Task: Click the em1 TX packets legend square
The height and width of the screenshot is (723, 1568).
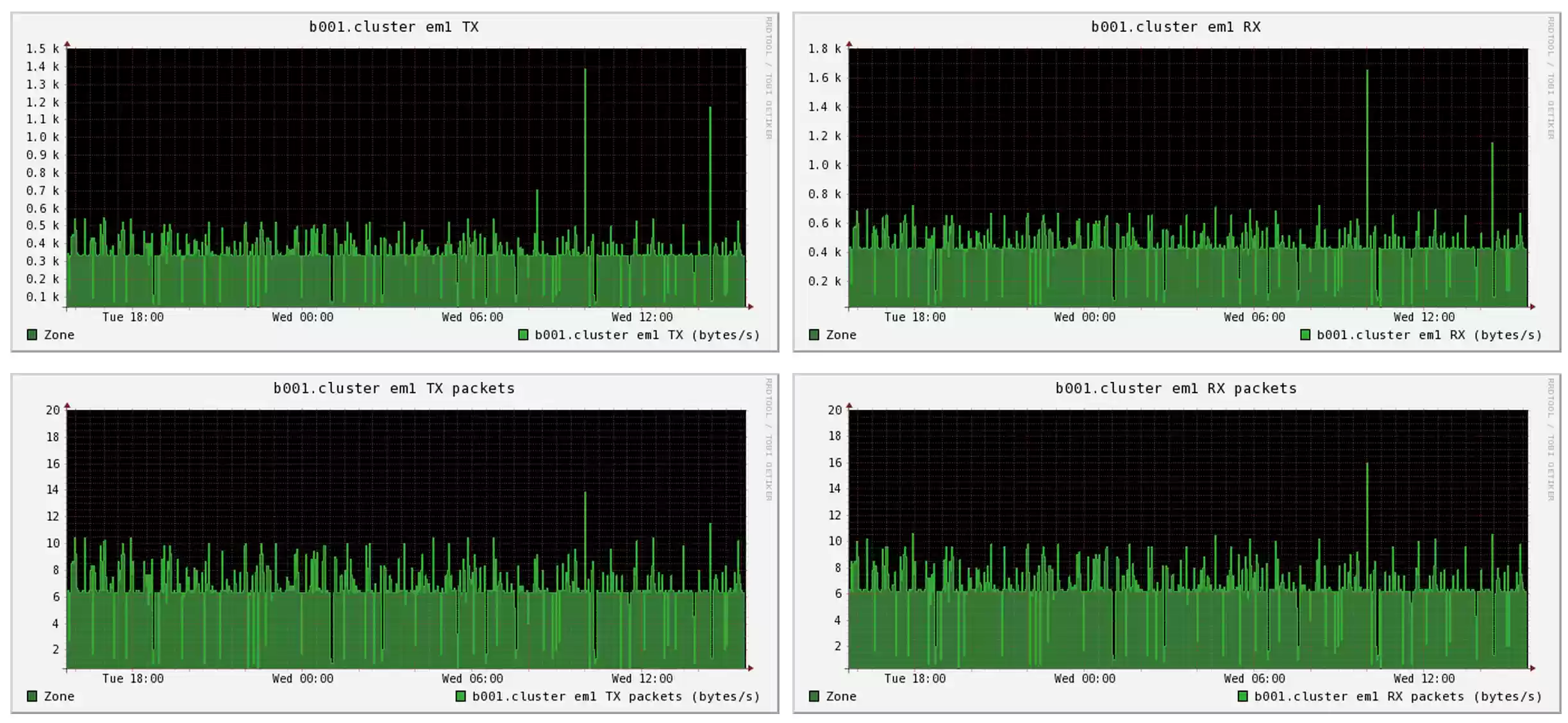Action: tap(460, 696)
